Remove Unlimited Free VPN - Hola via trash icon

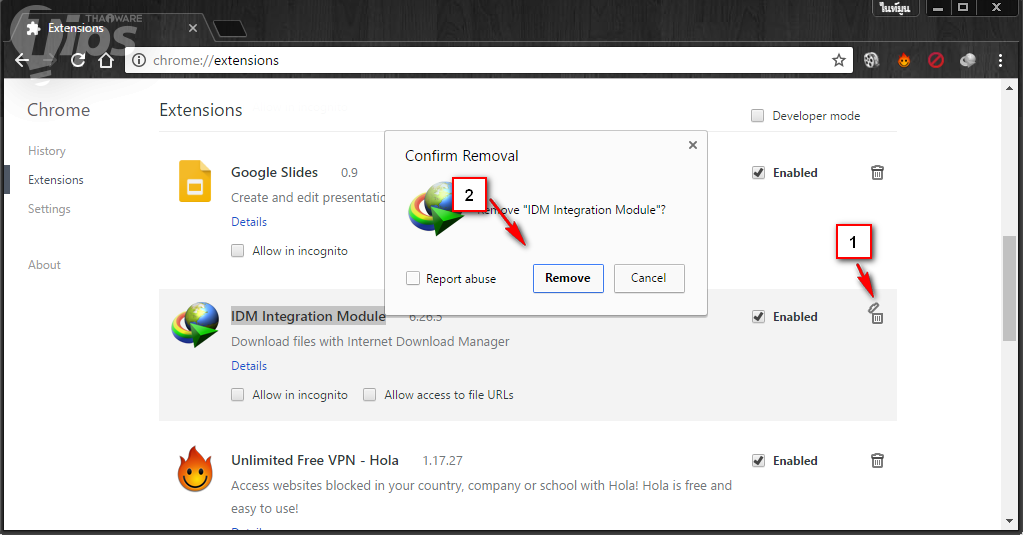coord(877,461)
